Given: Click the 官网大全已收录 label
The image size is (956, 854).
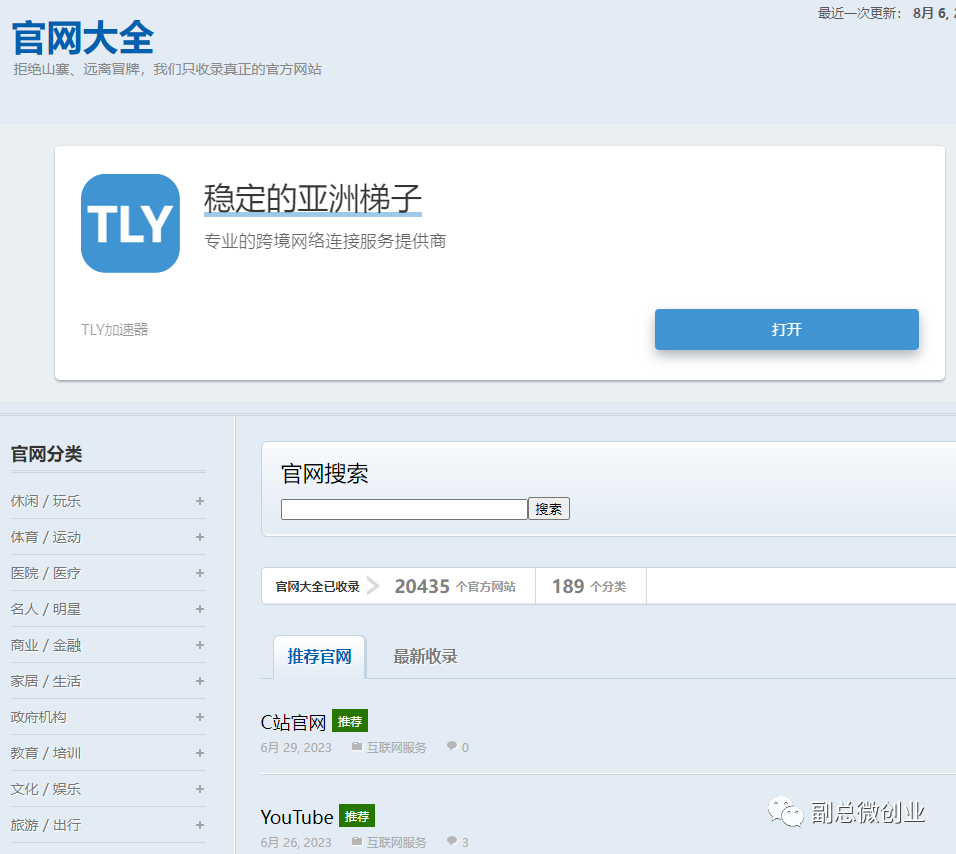Looking at the screenshot, I should pyautogui.click(x=317, y=586).
